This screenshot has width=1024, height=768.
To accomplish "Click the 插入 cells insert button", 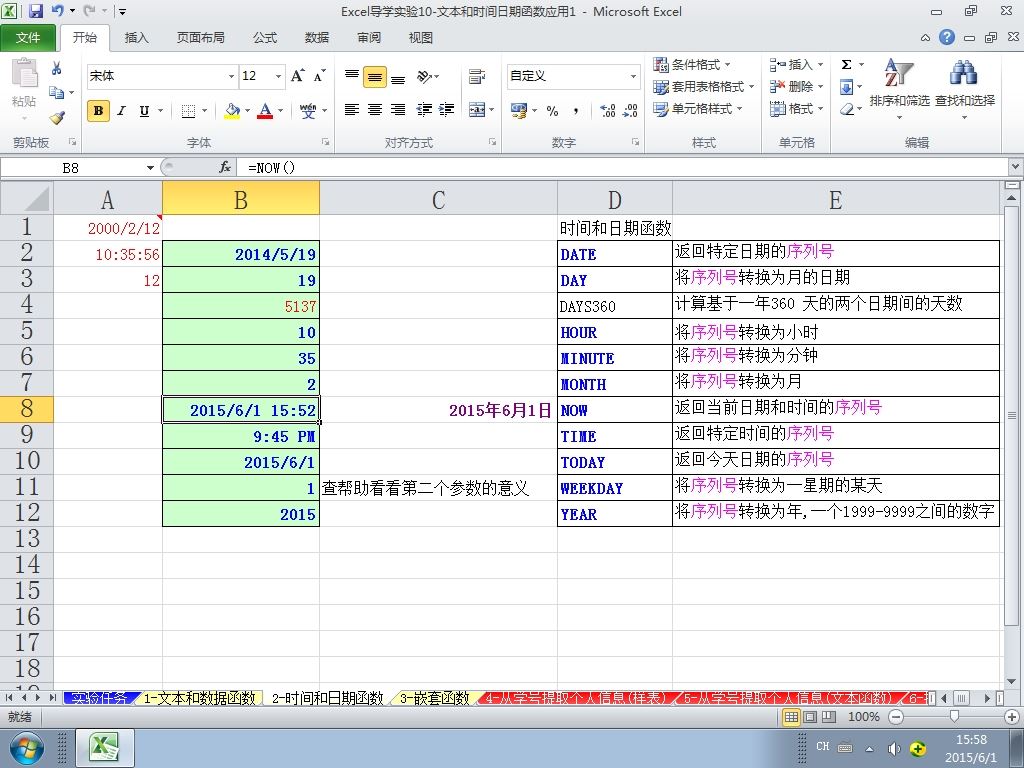I will point(796,65).
